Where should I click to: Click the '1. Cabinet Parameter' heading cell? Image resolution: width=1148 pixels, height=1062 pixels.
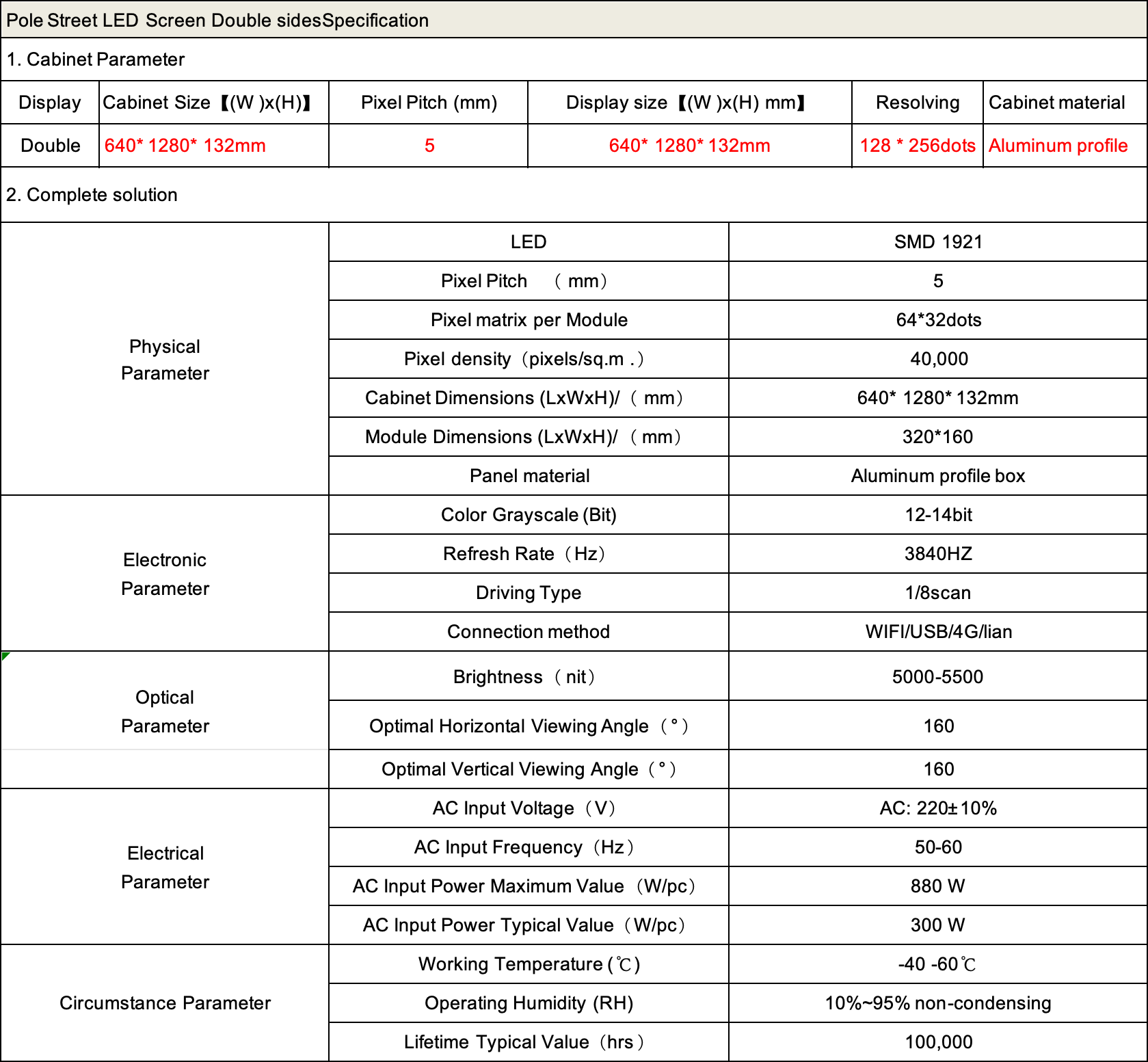coord(96,59)
